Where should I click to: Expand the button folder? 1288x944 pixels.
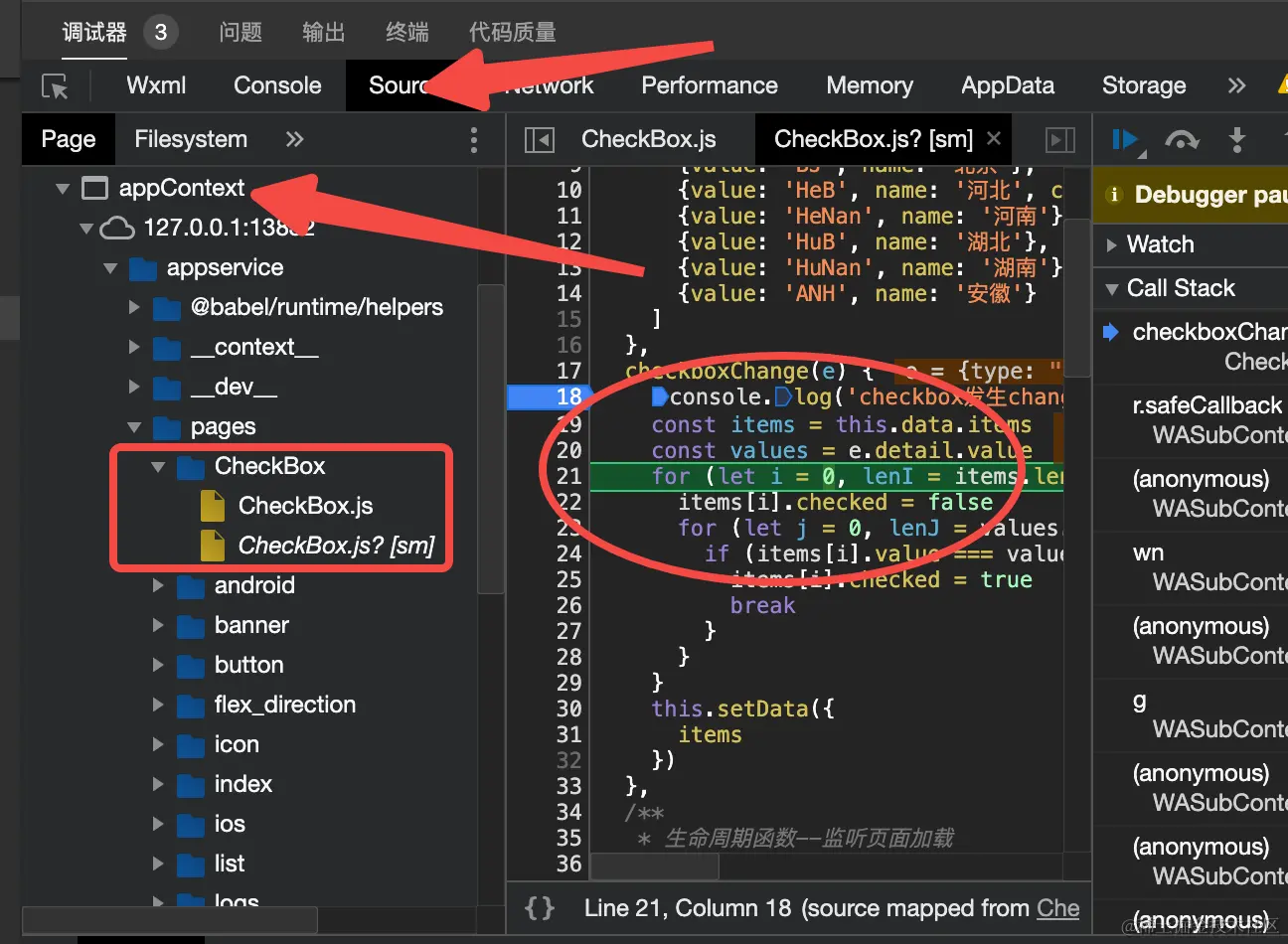pos(158,665)
